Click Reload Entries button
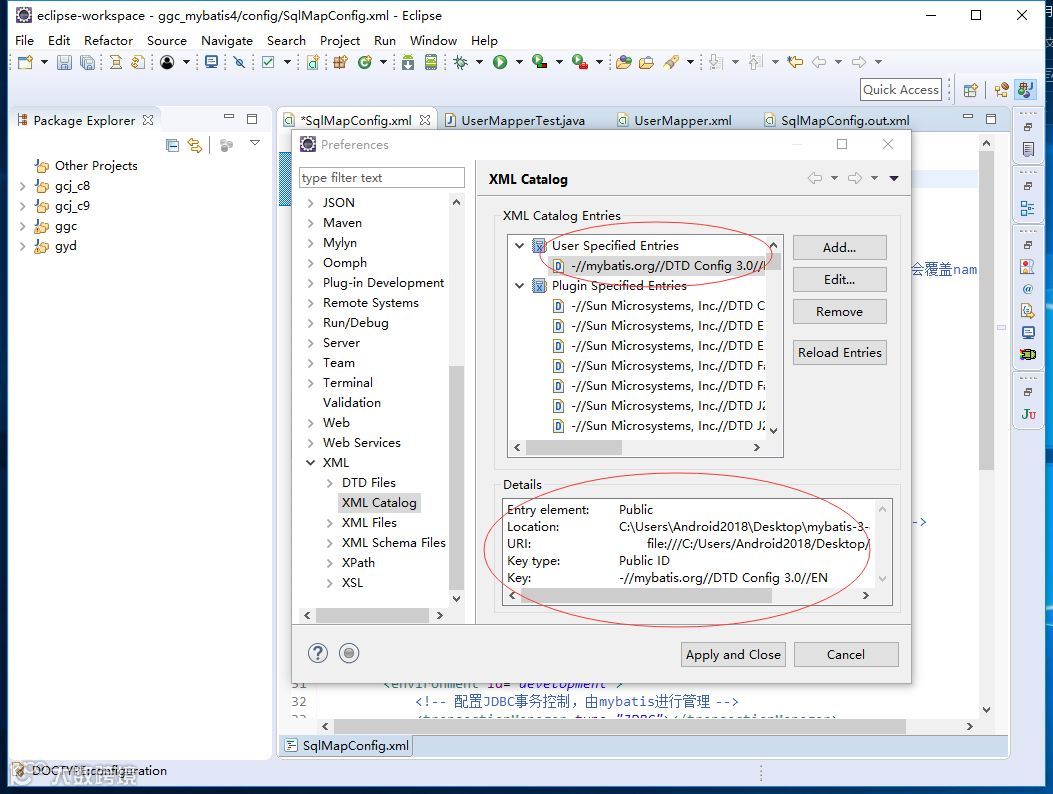The height and width of the screenshot is (794, 1053). pos(839,353)
